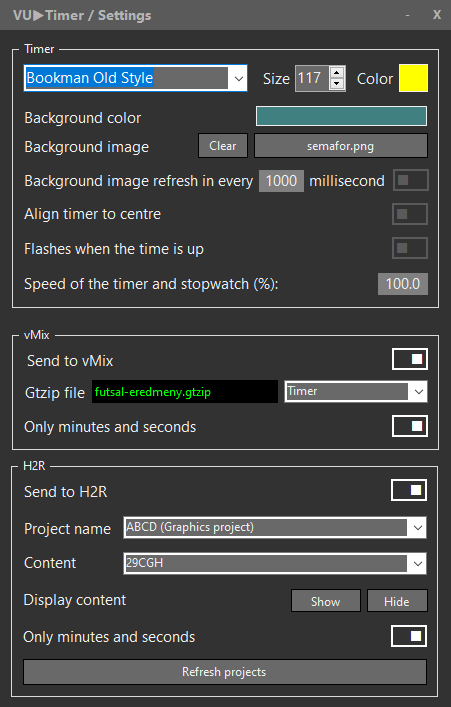The image size is (451, 707).
Task: Disable the Send to vMix switch
Action: click(410, 359)
